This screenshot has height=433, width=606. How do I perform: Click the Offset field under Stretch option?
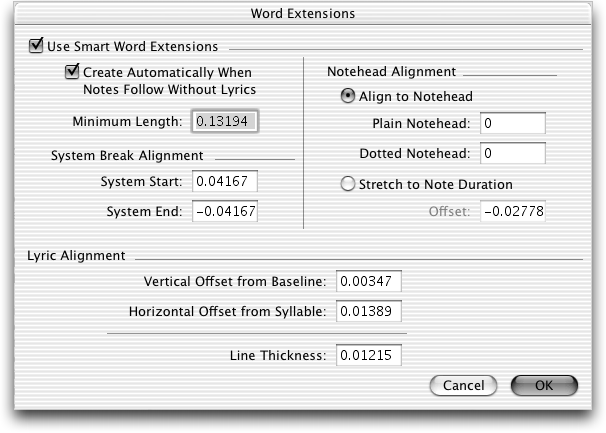[513, 211]
